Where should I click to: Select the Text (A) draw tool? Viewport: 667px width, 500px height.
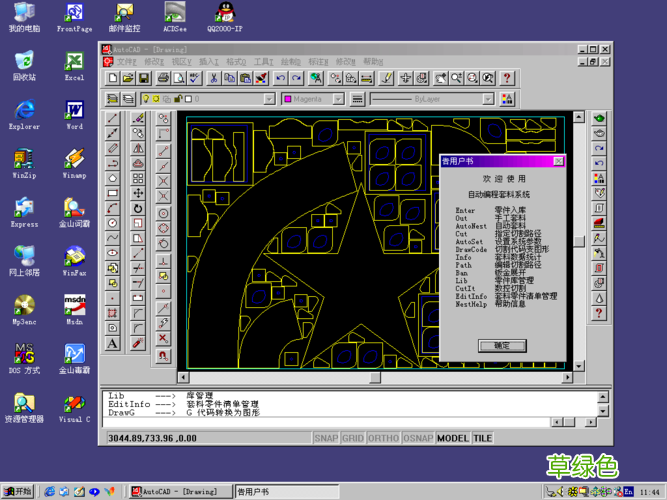tap(113, 344)
